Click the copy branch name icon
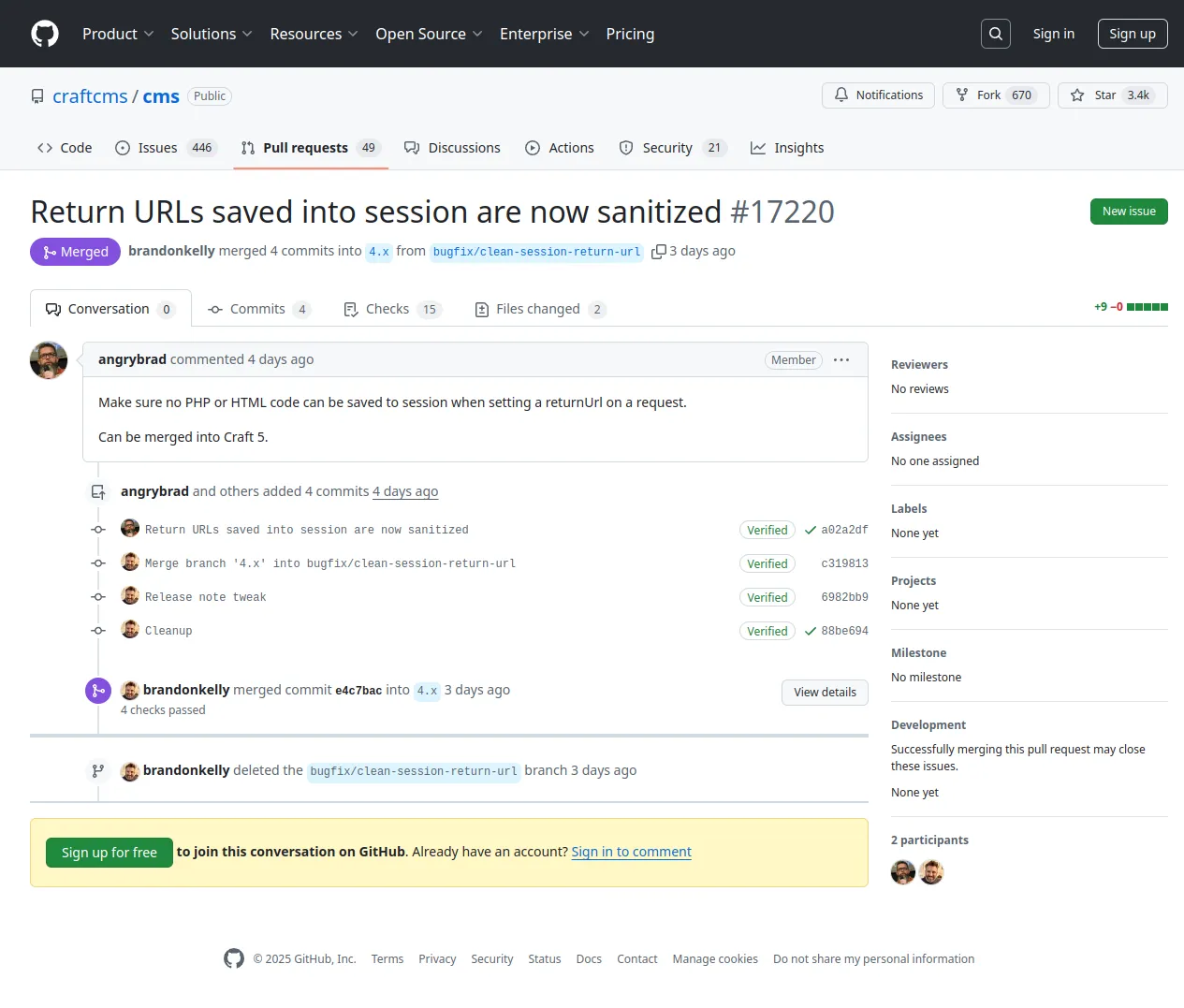 (659, 252)
